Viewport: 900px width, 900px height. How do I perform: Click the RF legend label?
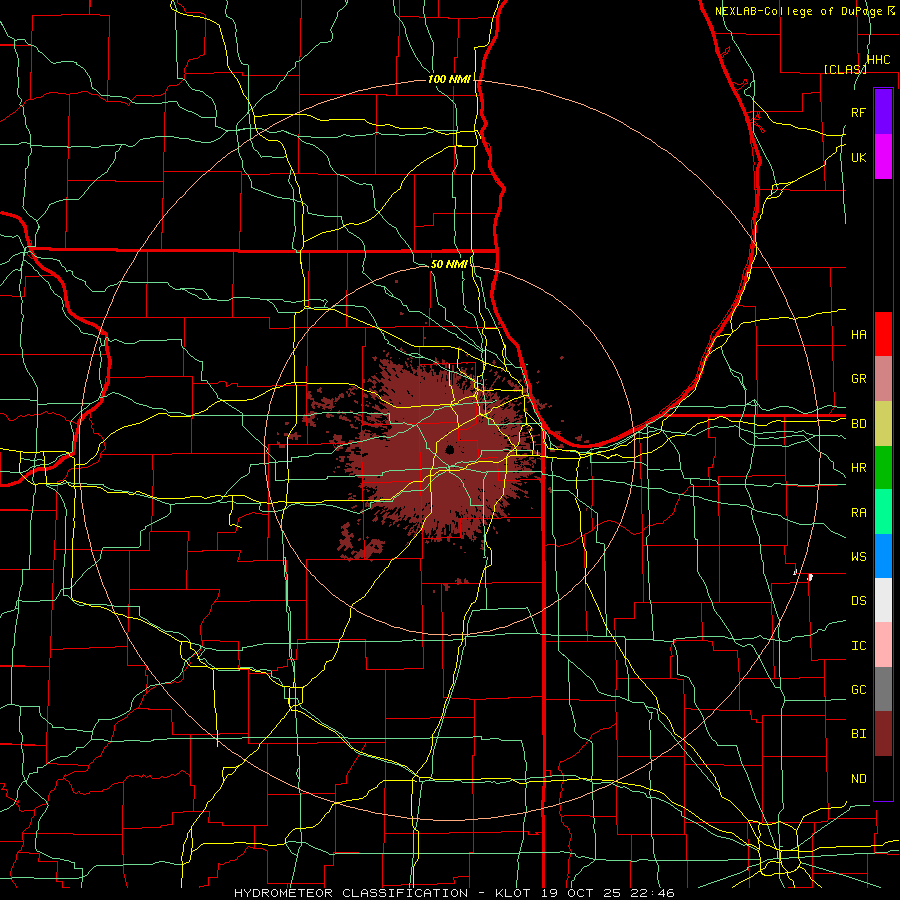point(858,112)
